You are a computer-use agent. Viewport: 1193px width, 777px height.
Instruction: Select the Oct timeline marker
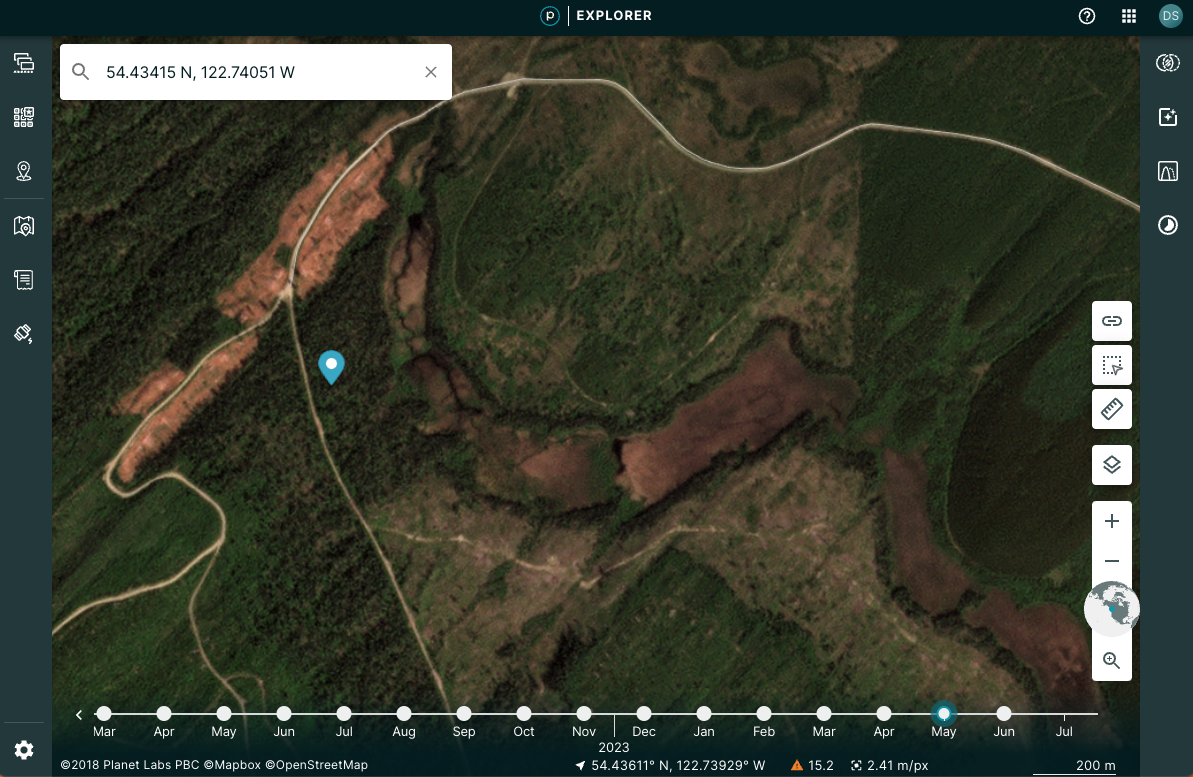pyautogui.click(x=523, y=713)
